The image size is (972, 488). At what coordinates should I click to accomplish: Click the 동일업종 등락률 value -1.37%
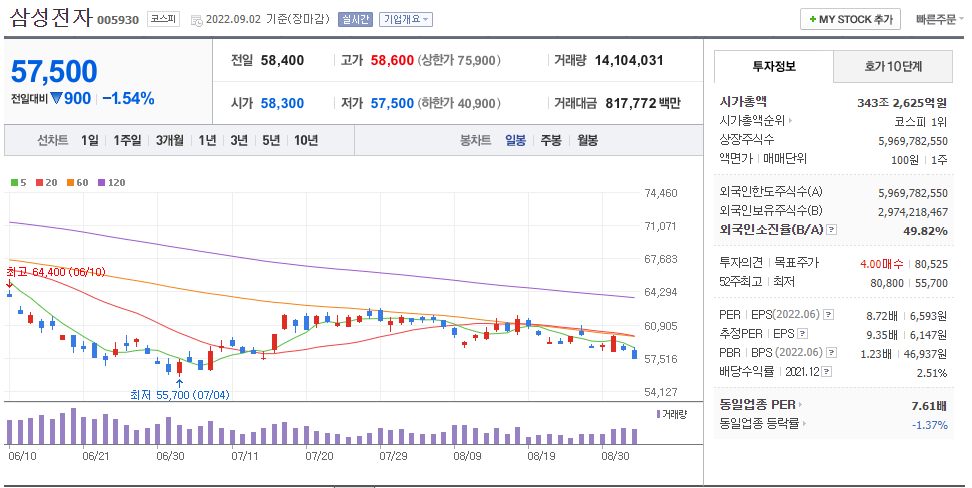click(x=929, y=425)
